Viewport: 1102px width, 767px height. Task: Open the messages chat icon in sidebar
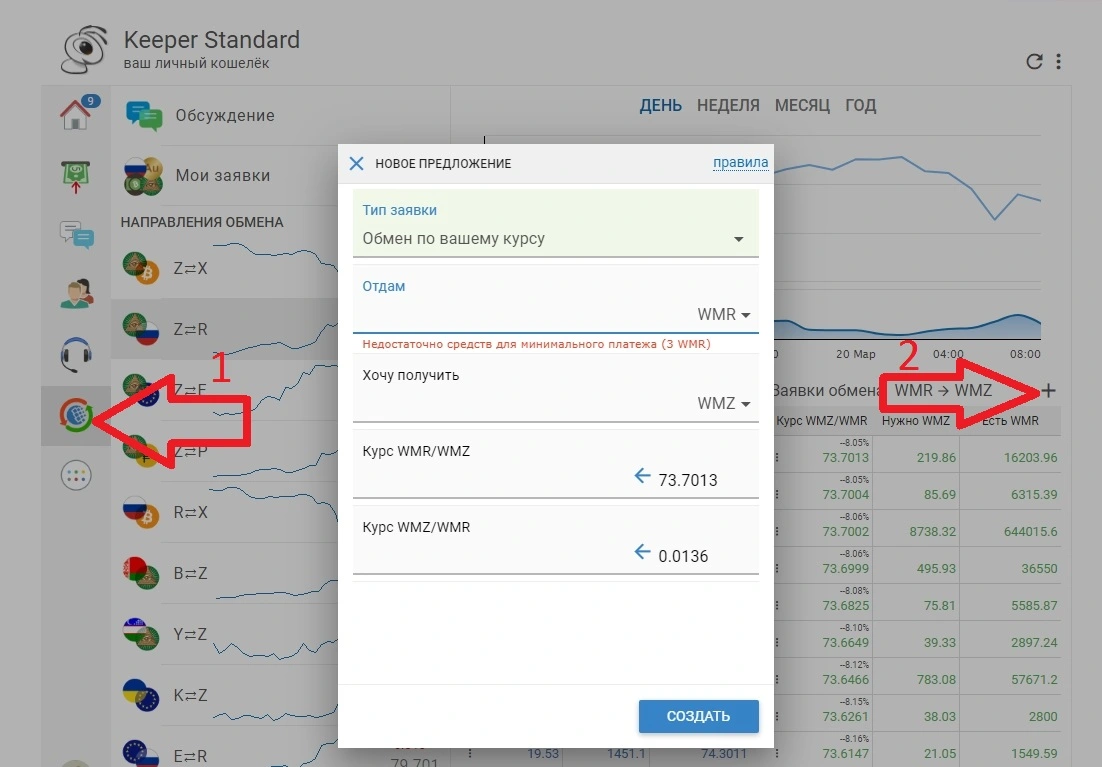[x=76, y=236]
